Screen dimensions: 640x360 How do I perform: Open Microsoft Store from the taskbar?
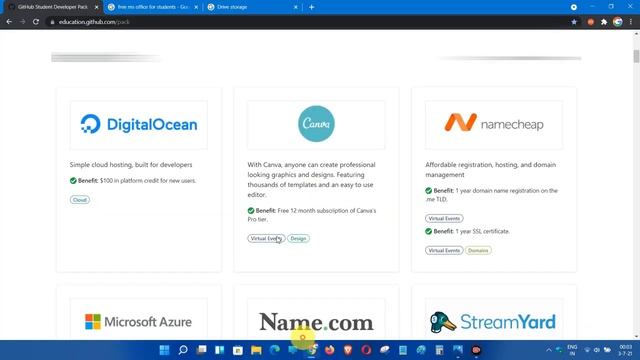(x=238, y=350)
